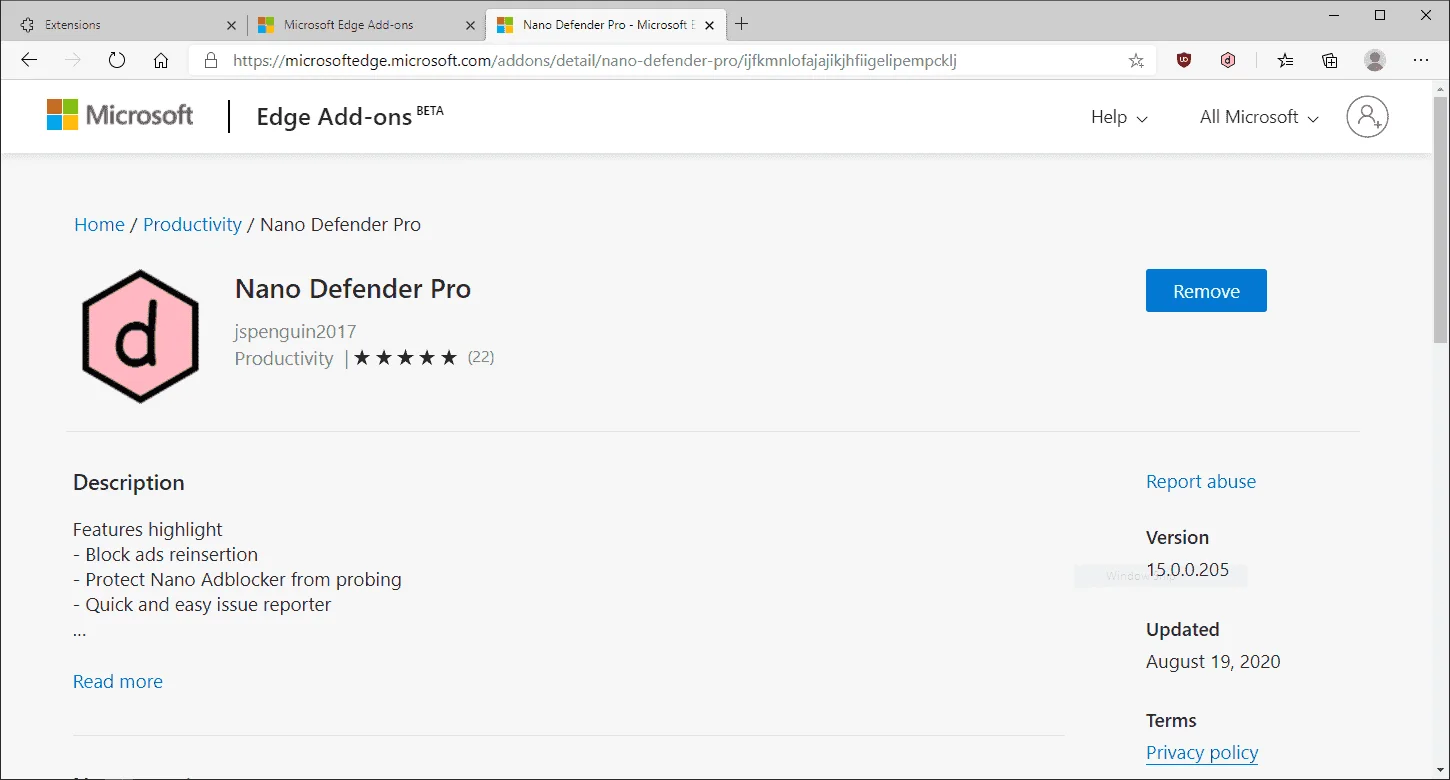This screenshot has height=780, width=1450.
Task: Maximize the browser window
Action: point(1380,15)
